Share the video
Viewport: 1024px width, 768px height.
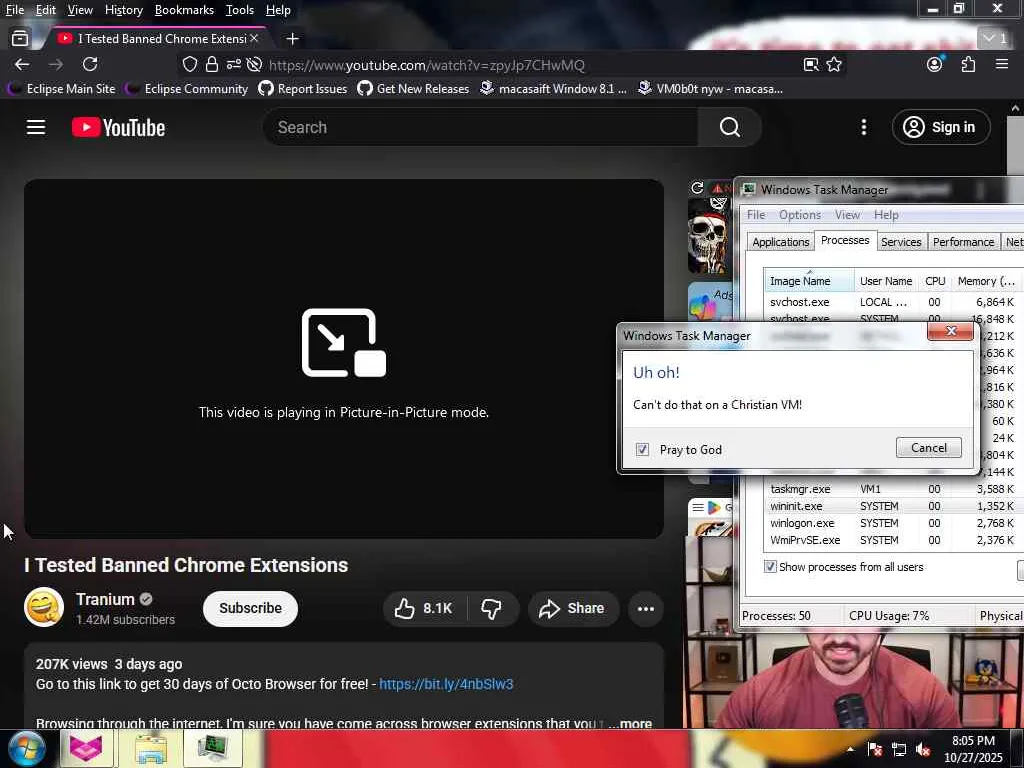(x=571, y=609)
